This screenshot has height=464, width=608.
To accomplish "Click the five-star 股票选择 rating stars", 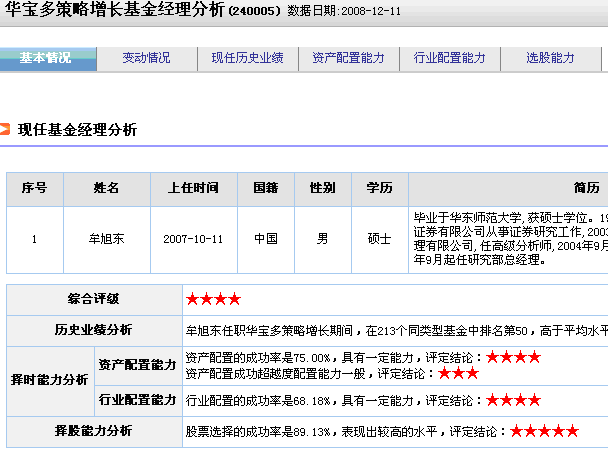I will pos(544,432).
